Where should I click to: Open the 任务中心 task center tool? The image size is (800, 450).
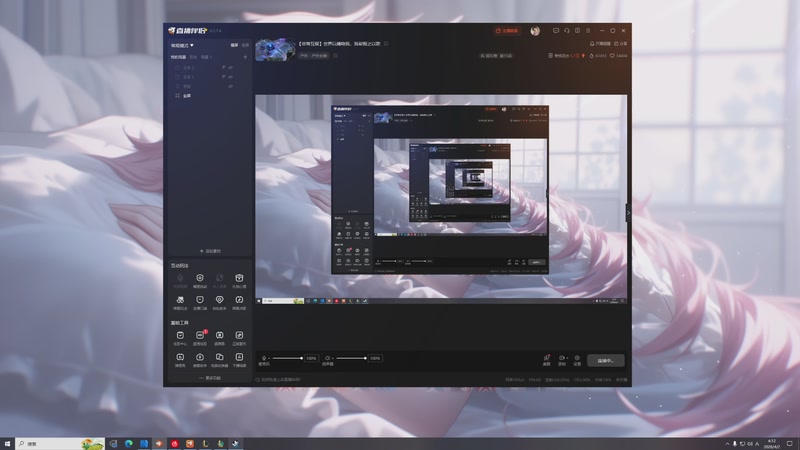[x=180, y=338]
